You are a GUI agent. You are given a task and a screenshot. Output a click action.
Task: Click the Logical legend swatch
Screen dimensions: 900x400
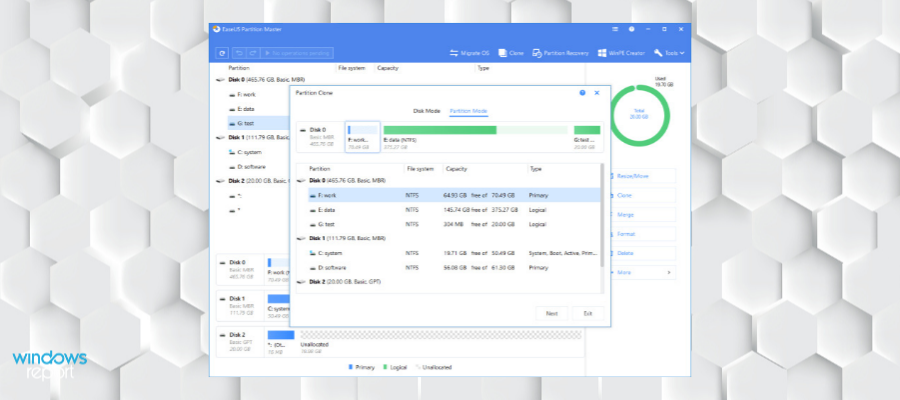(385, 367)
